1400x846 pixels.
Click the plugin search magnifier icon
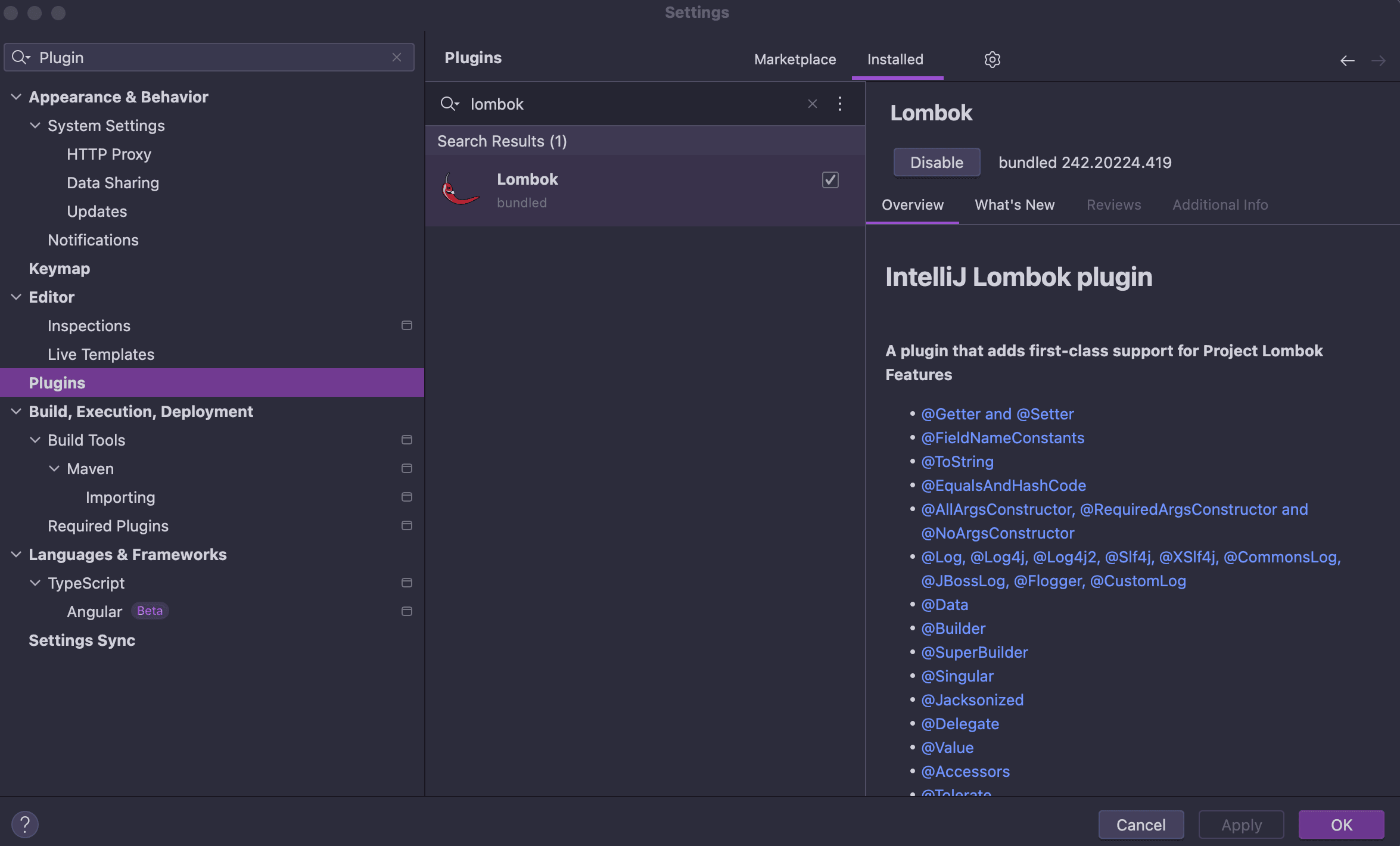point(450,104)
